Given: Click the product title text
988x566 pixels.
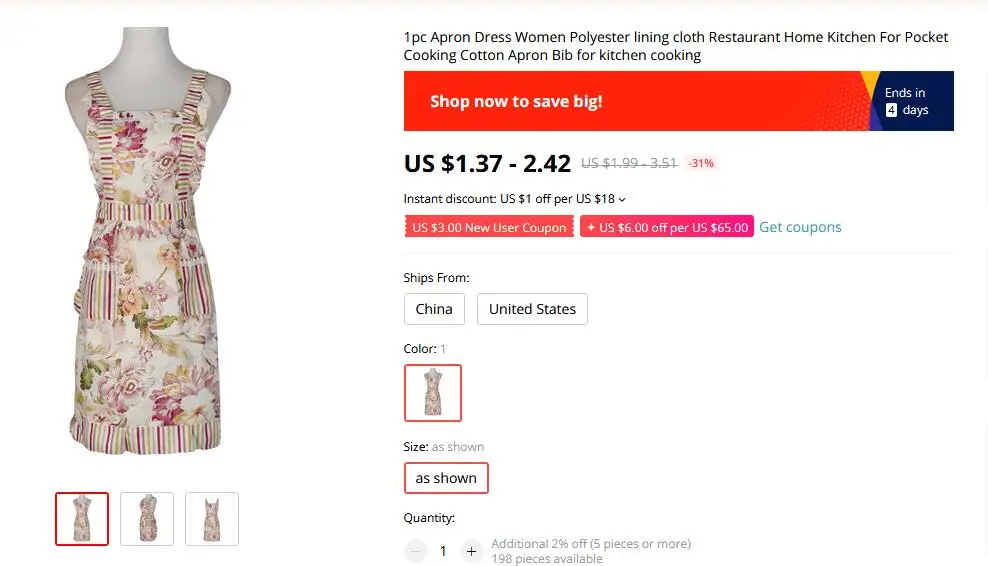Looking at the screenshot, I should [675, 46].
